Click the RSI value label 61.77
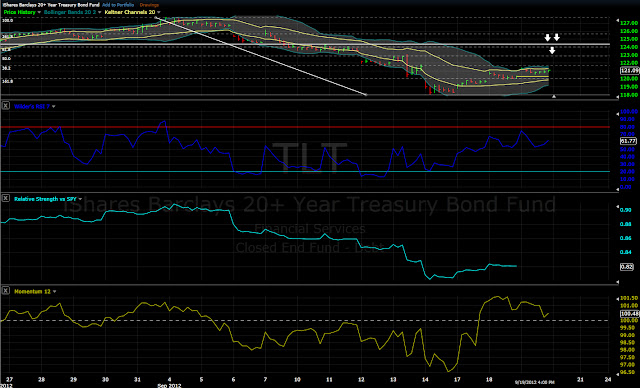This screenshot has height=388, width=640. [x=628, y=141]
